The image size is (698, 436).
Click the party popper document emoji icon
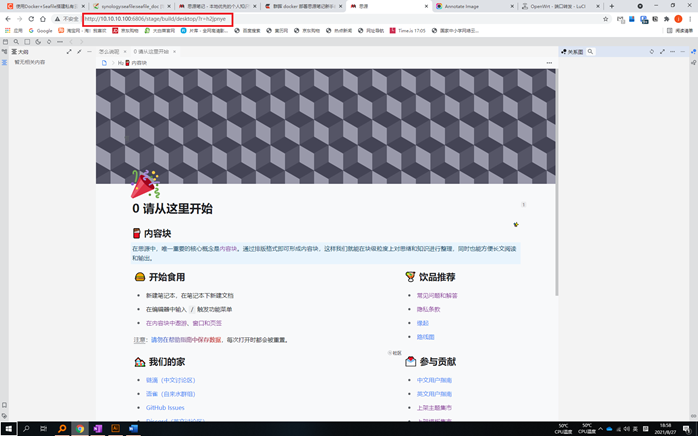145,184
